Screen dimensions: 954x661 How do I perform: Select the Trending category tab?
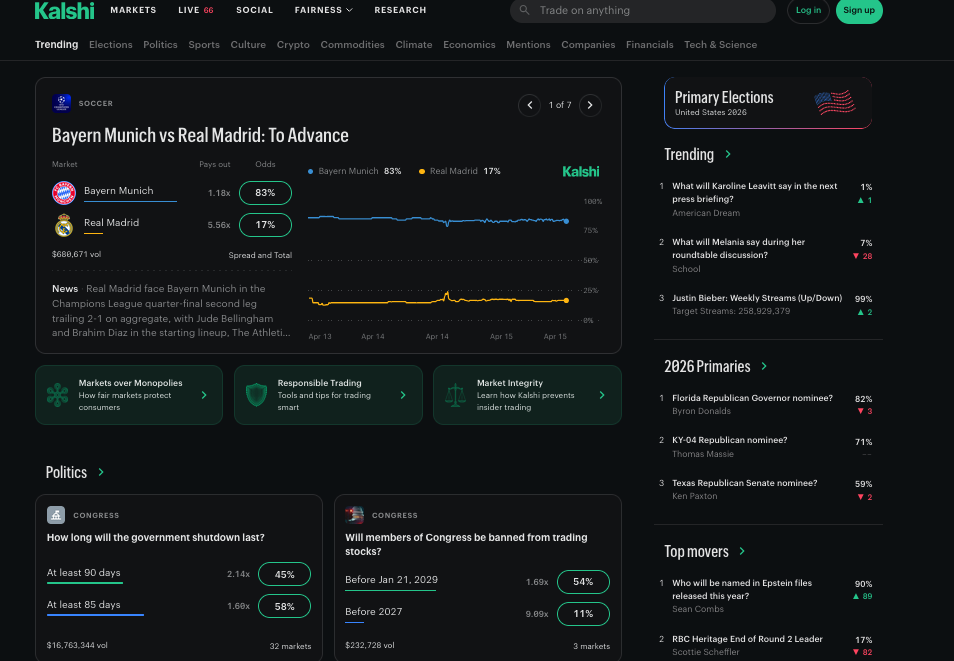pos(57,44)
